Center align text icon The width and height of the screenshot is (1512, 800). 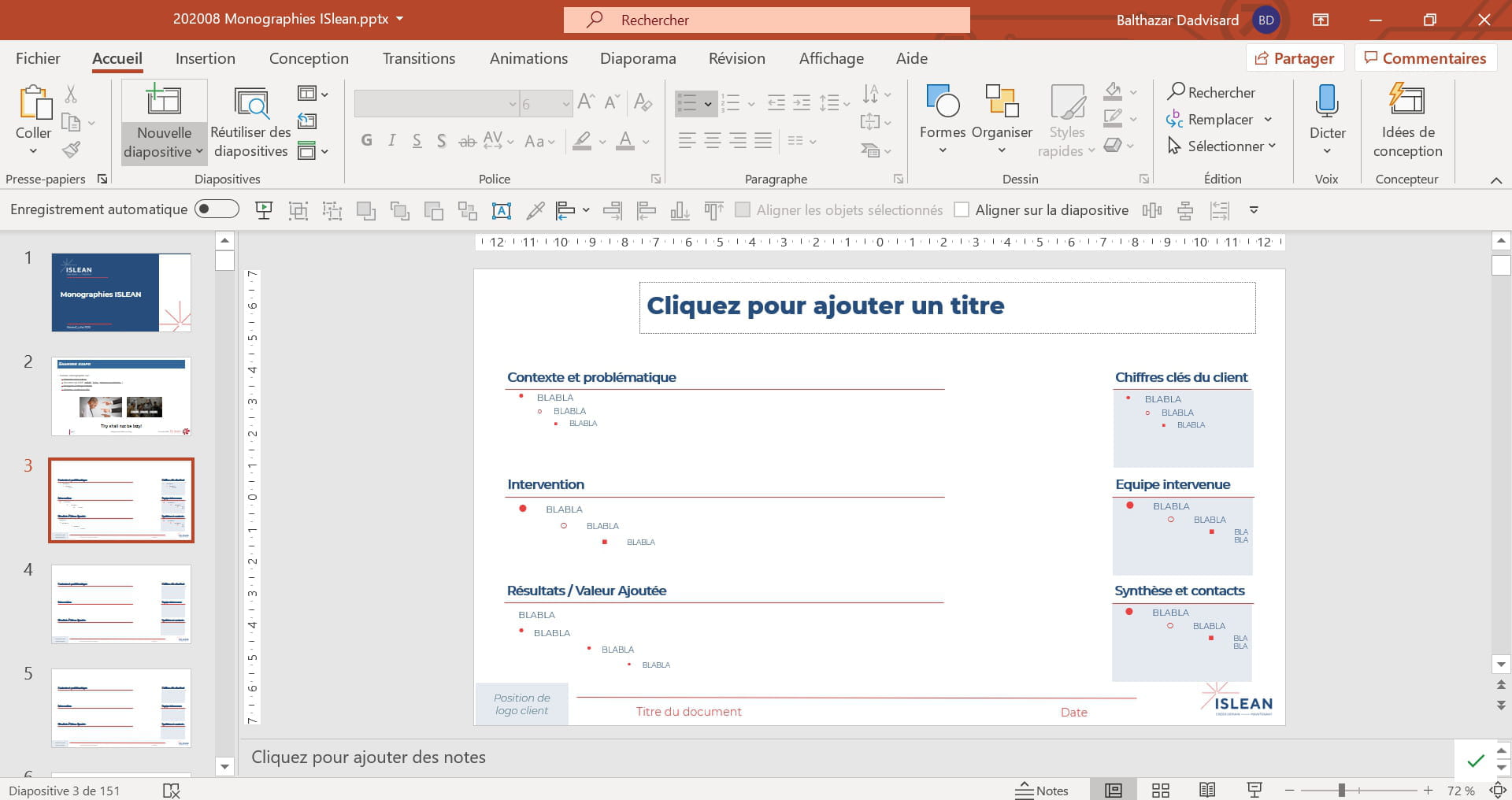pyautogui.click(x=713, y=141)
